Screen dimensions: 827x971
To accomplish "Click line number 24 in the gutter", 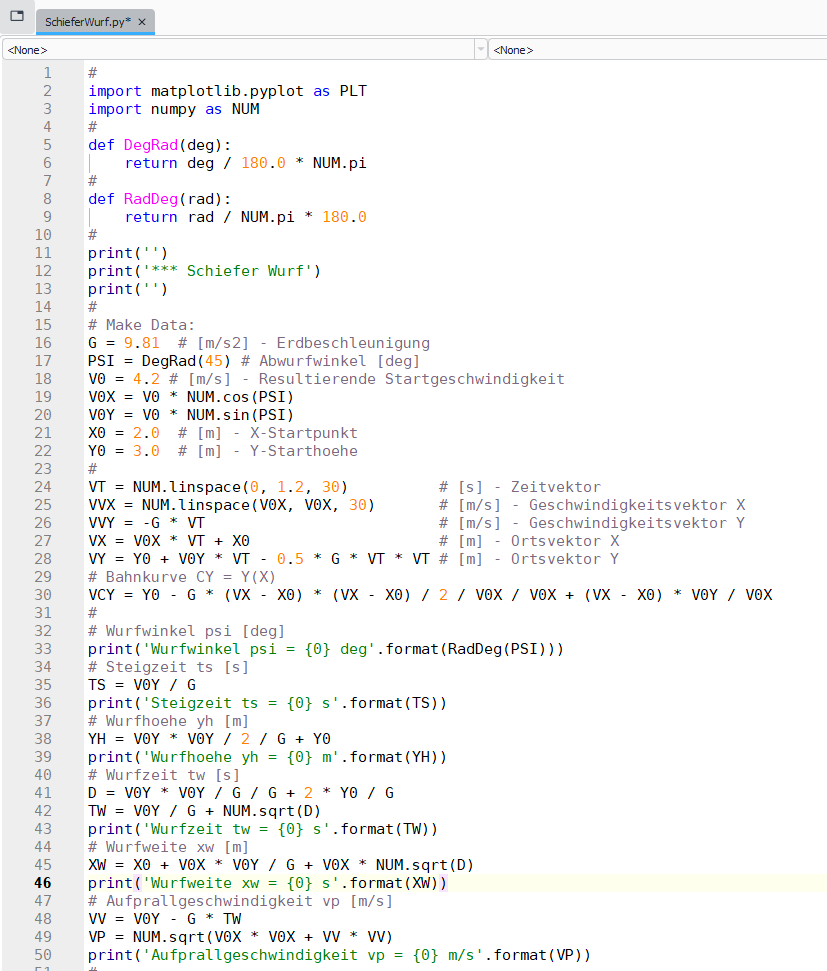I will coord(43,487).
